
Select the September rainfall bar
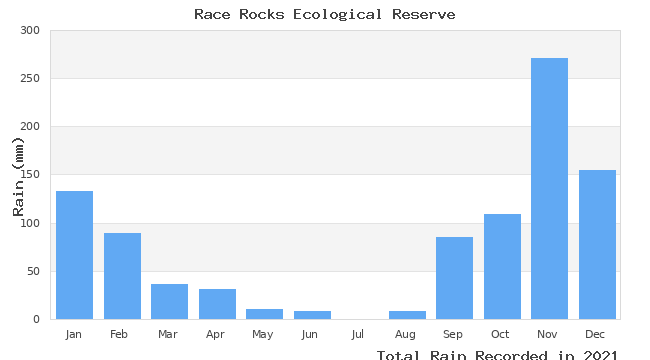click(x=454, y=278)
